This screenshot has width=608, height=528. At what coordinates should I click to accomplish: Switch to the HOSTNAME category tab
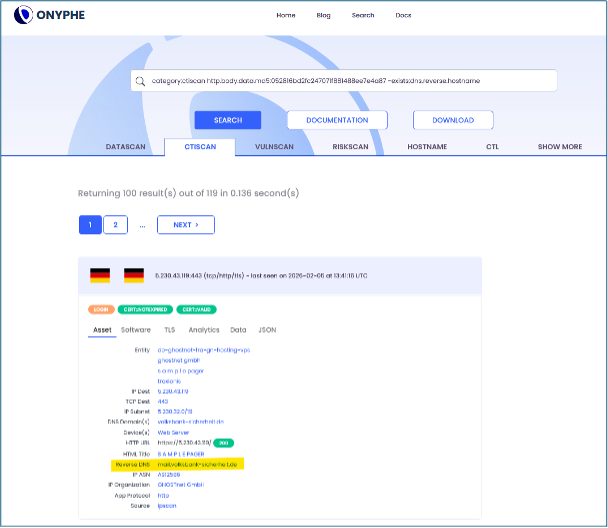pyautogui.click(x=427, y=147)
